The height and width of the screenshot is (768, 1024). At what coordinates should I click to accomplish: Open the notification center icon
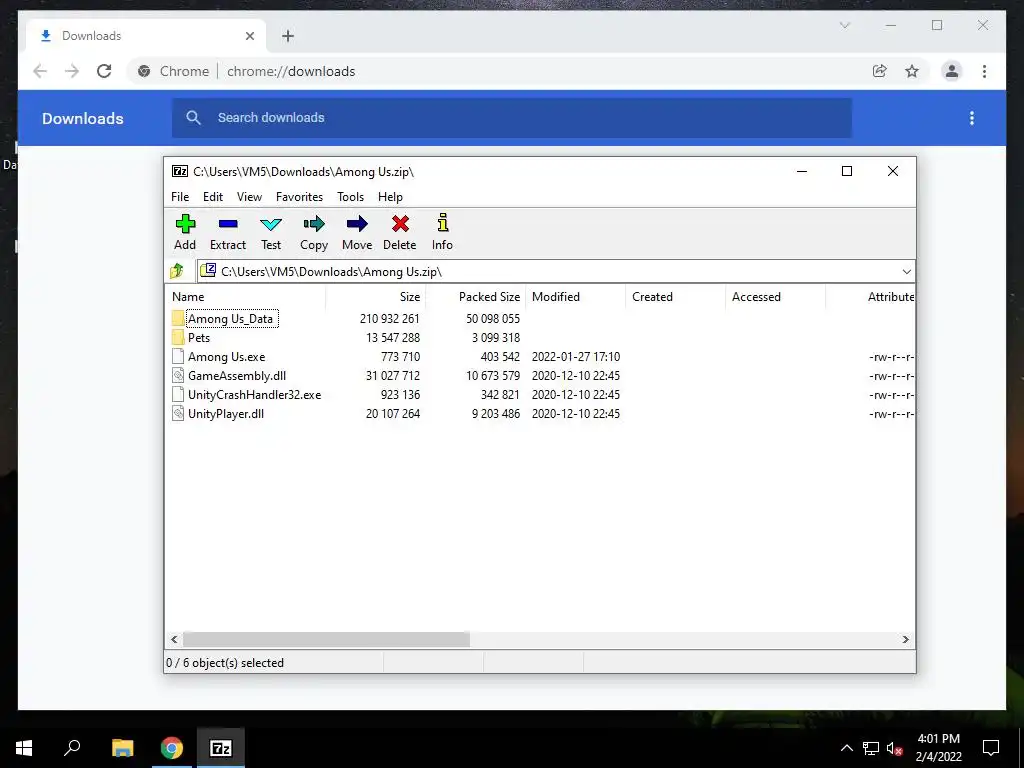click(x=991, y=748)
